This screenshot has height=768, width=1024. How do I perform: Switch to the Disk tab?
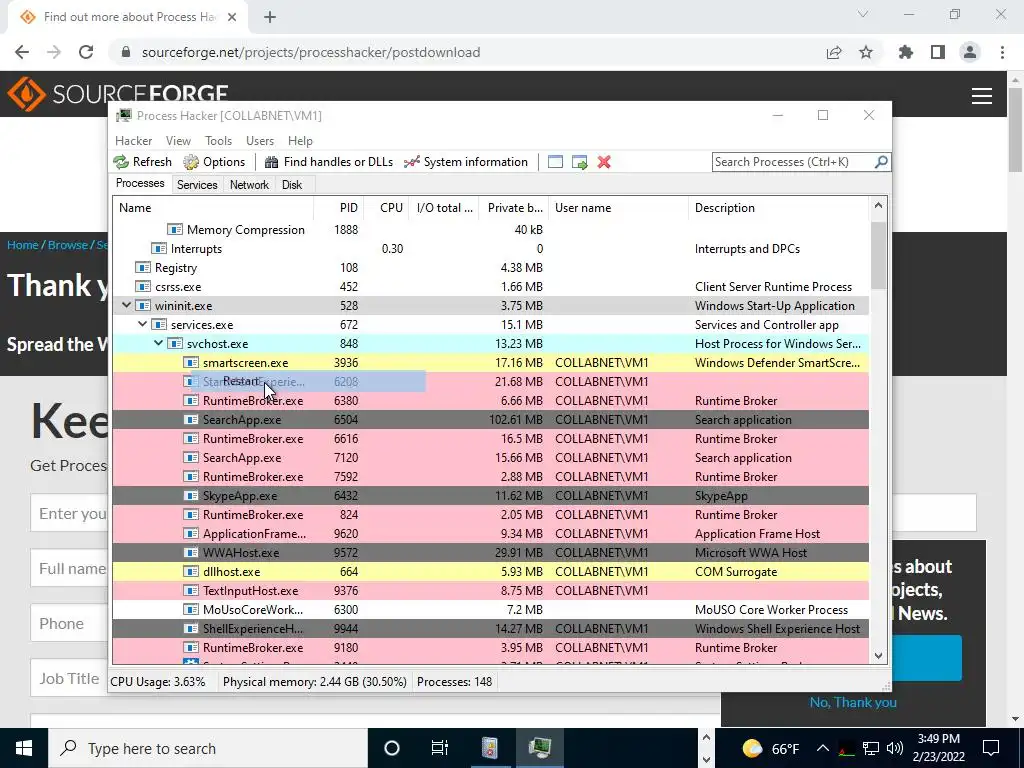tap(292, 185)
